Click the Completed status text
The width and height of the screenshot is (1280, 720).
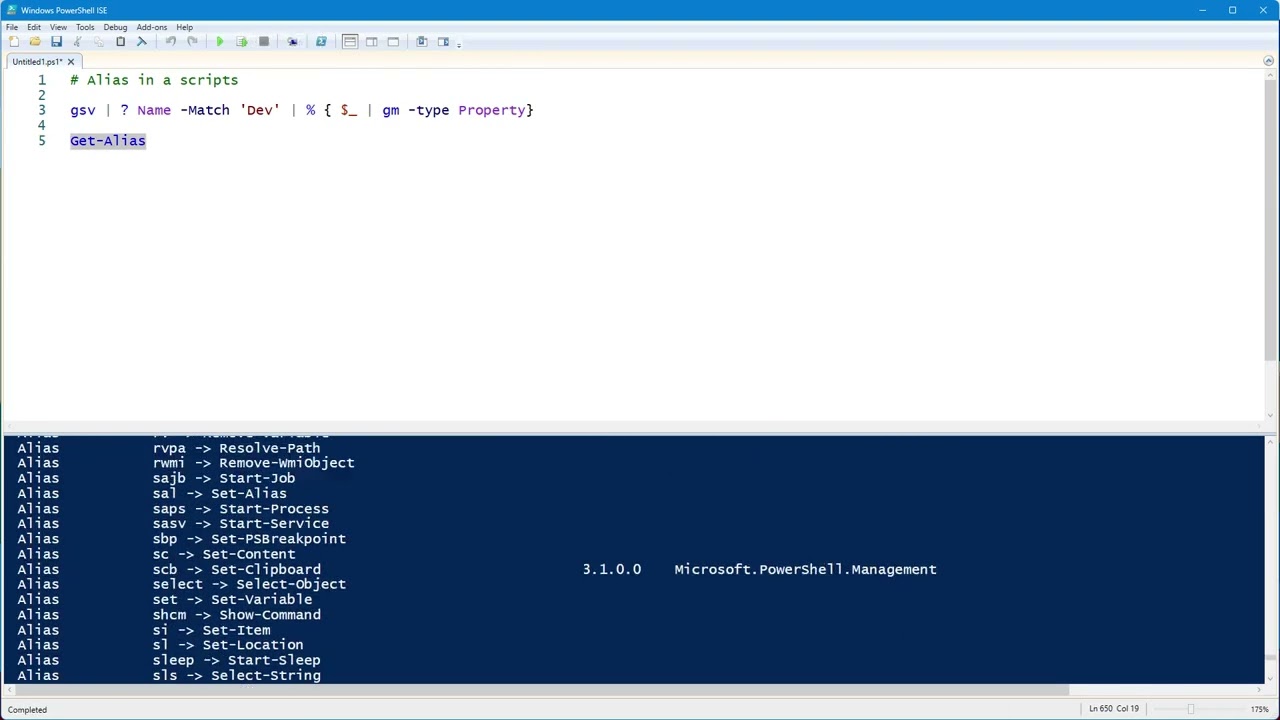point(27,710)
